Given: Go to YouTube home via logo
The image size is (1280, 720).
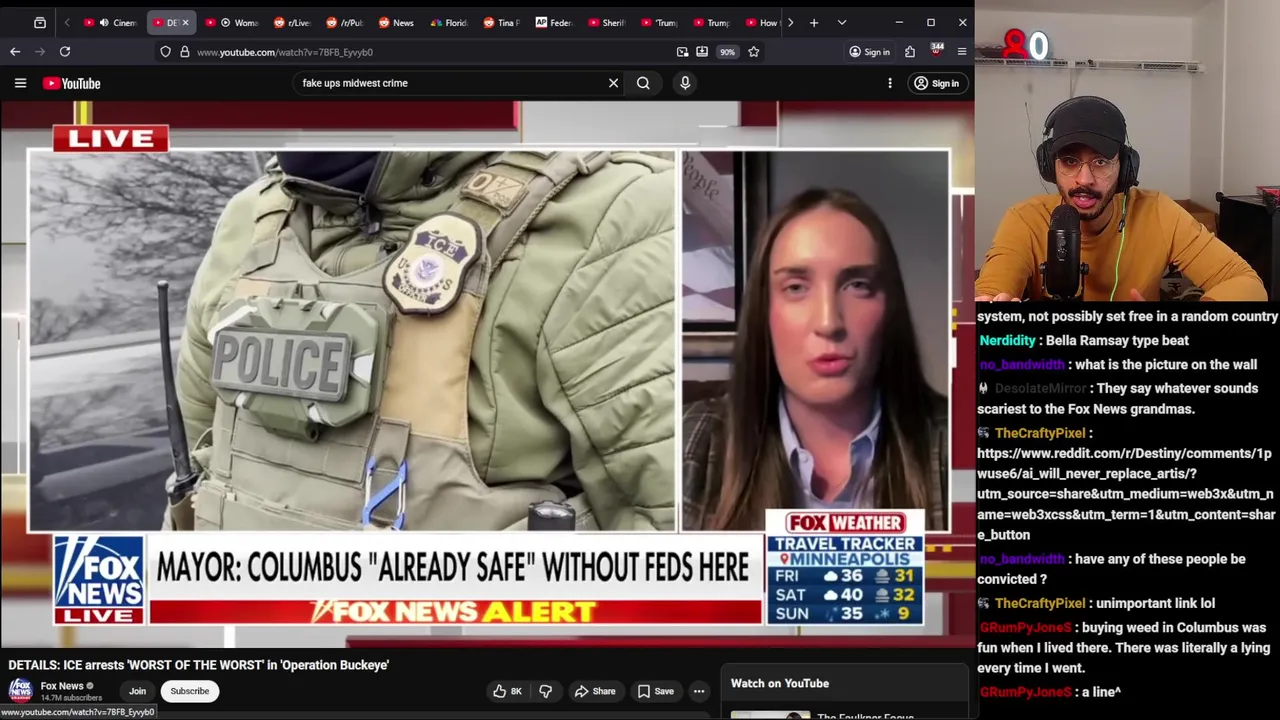Looking at the screenshot, I should pyautogui.click(x=71, y=83).
